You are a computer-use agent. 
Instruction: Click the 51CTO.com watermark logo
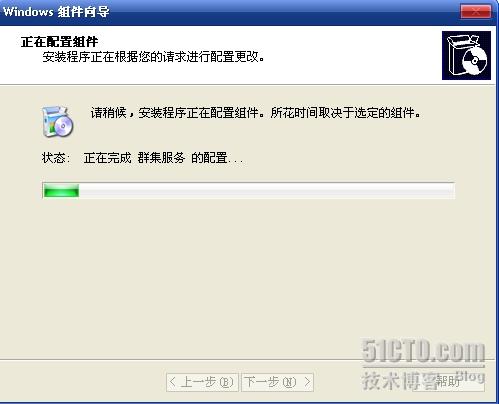click(423, 351)
